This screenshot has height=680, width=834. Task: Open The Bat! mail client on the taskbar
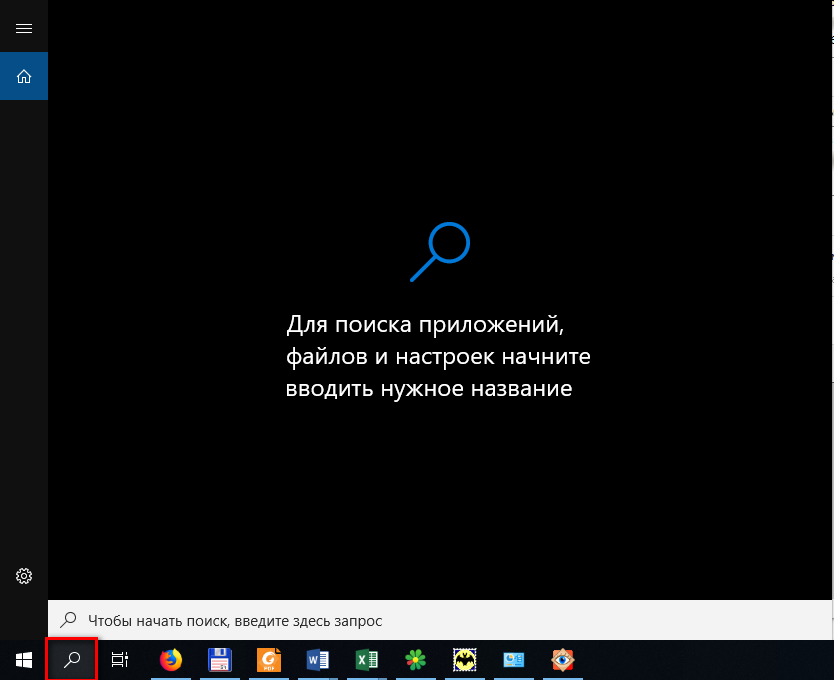coord(464,660)
